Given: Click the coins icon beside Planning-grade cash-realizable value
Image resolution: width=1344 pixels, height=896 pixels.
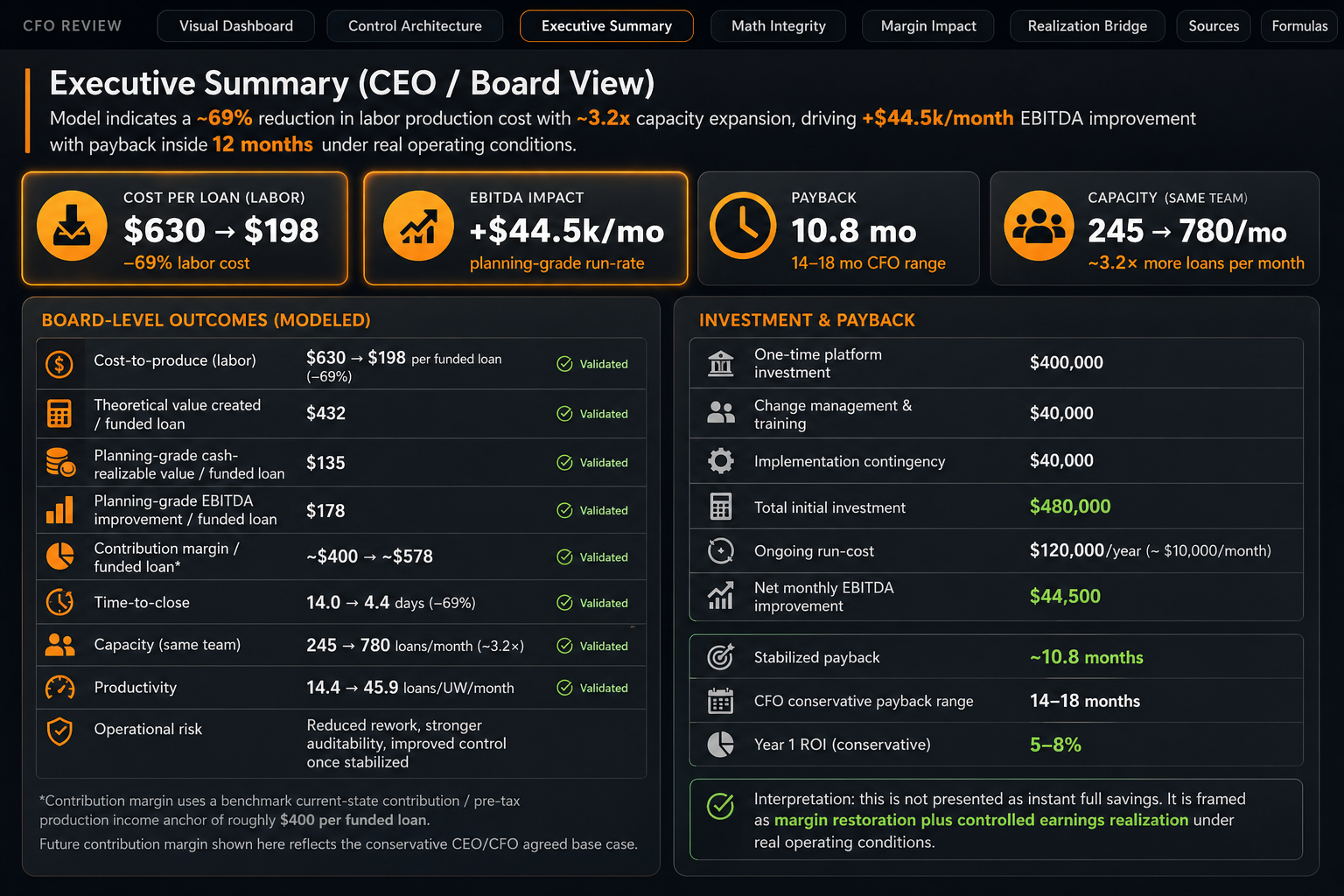Looking at the screenshot, I should 59,462.
